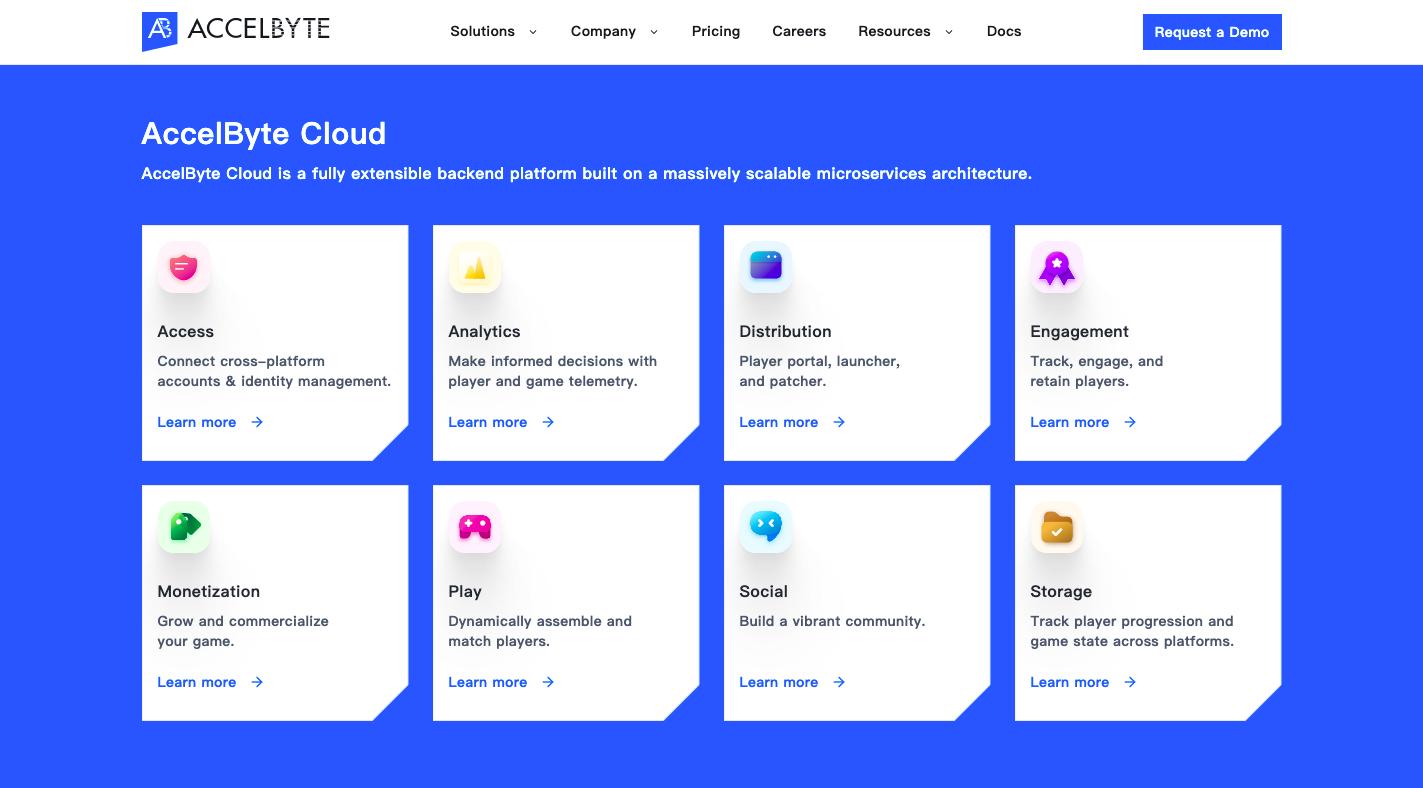1423x788 pixels.
Task: Click the Distribution window icon
Action: coord(766,267)
